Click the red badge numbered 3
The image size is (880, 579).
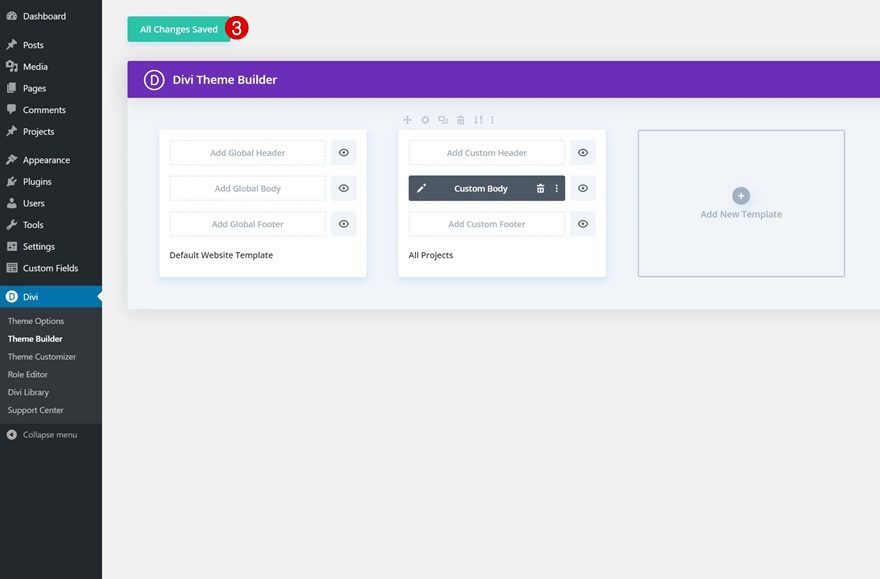[235, 27]
